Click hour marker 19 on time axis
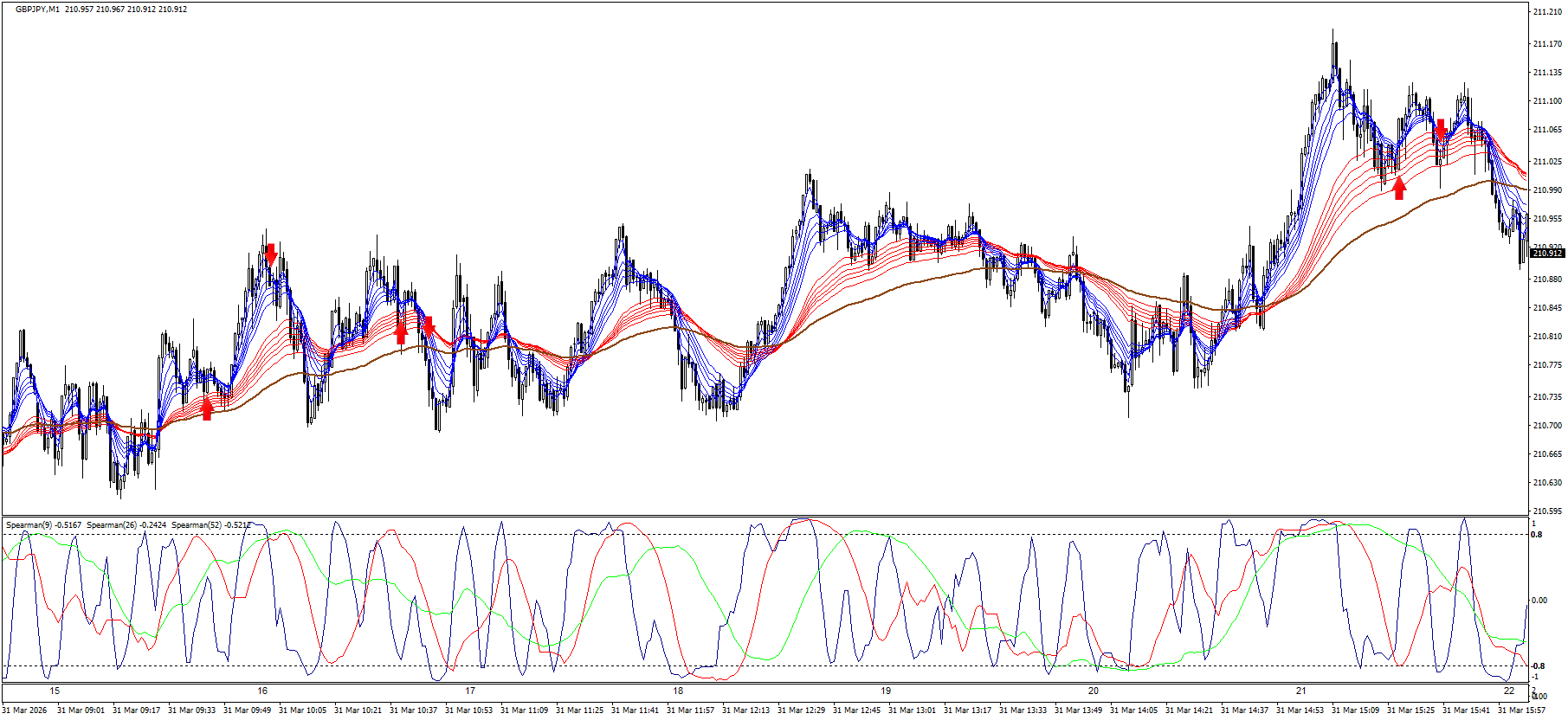The height and width of the screenshot is (720, 1568). pos(886,691)
